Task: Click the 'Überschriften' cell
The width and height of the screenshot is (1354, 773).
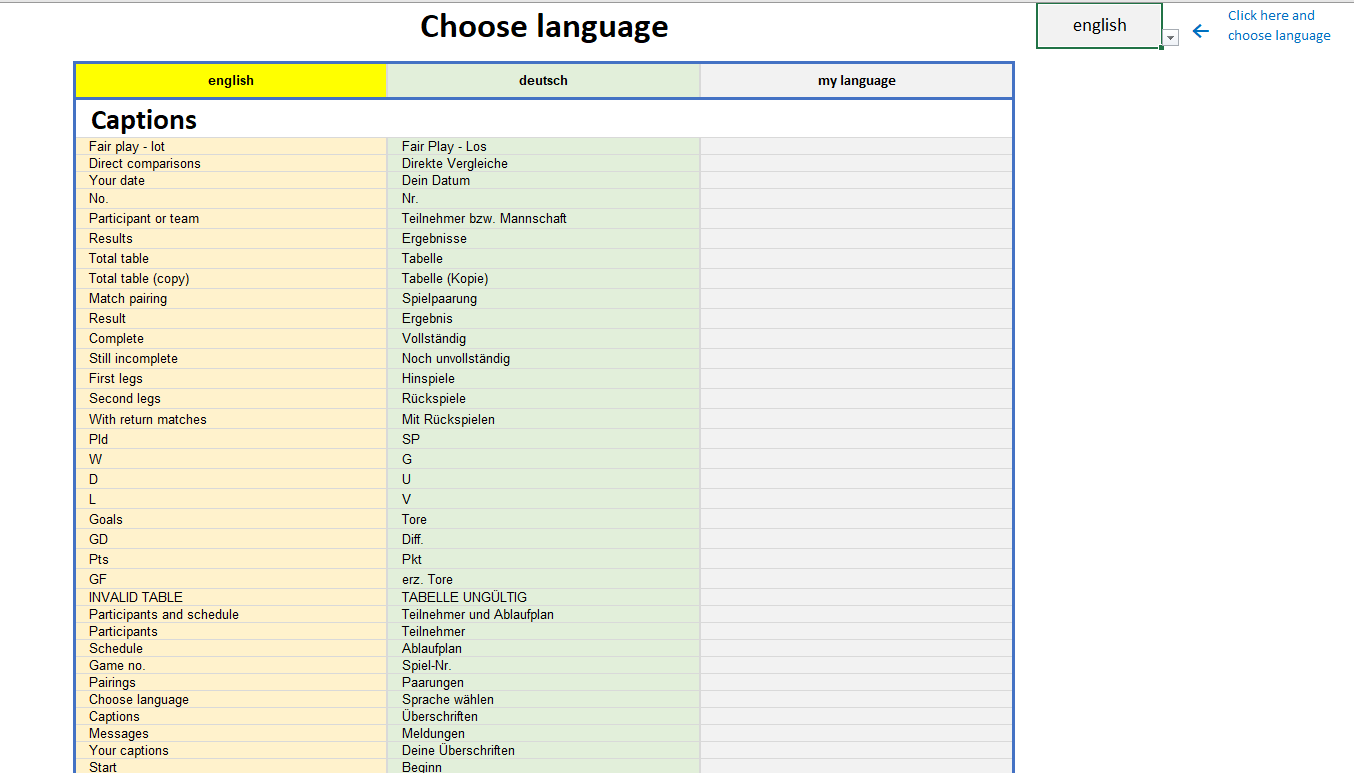Action: pyautogui.click(x=543, y=716)
